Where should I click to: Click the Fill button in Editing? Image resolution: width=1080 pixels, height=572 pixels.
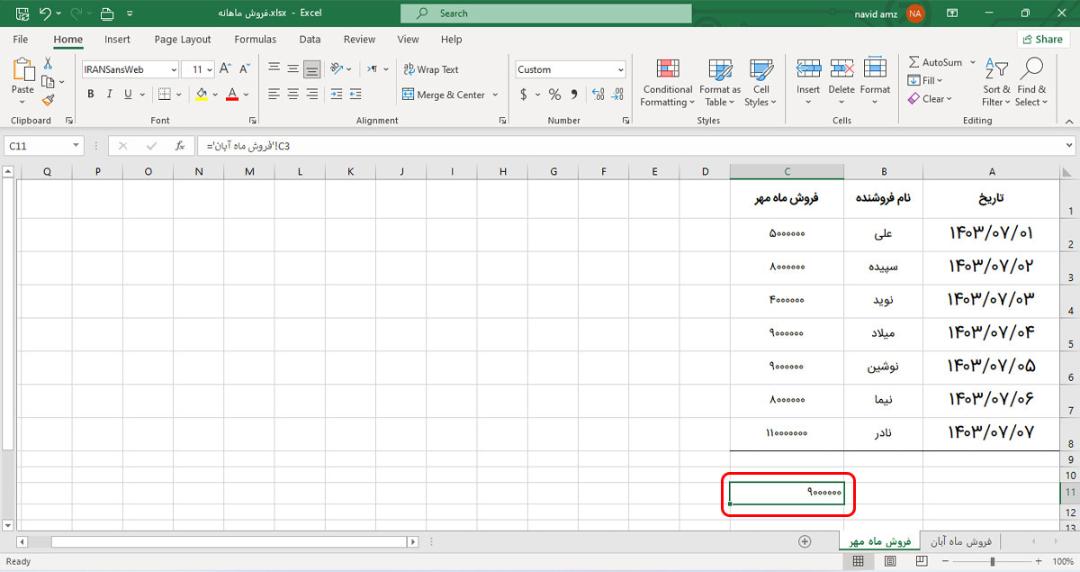925,80
